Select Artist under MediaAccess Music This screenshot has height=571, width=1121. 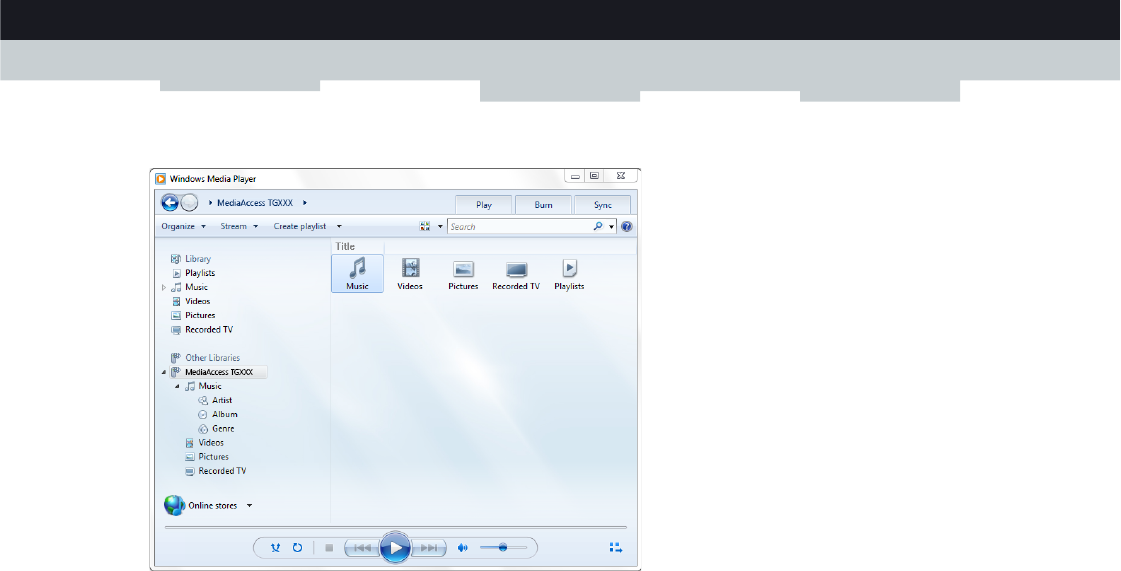coord(222,400)
